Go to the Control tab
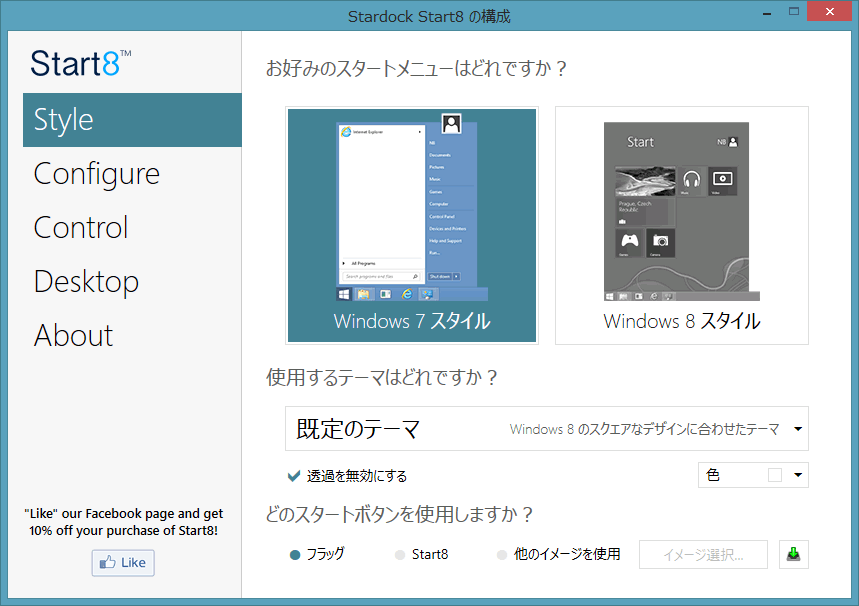The width and height of the screenshot is (859, 606). coord(81,228)
